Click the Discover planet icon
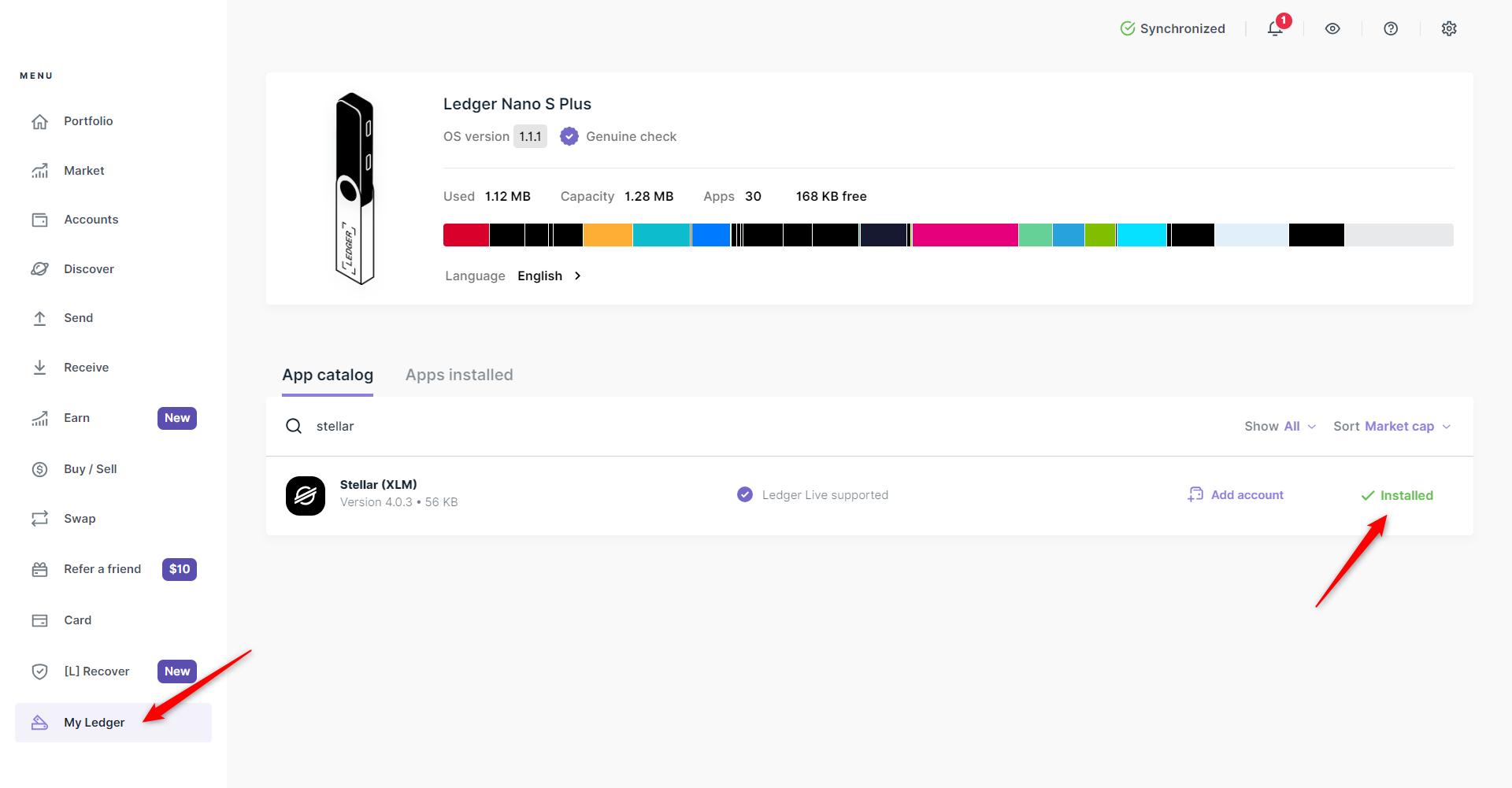 click(40, 269)
